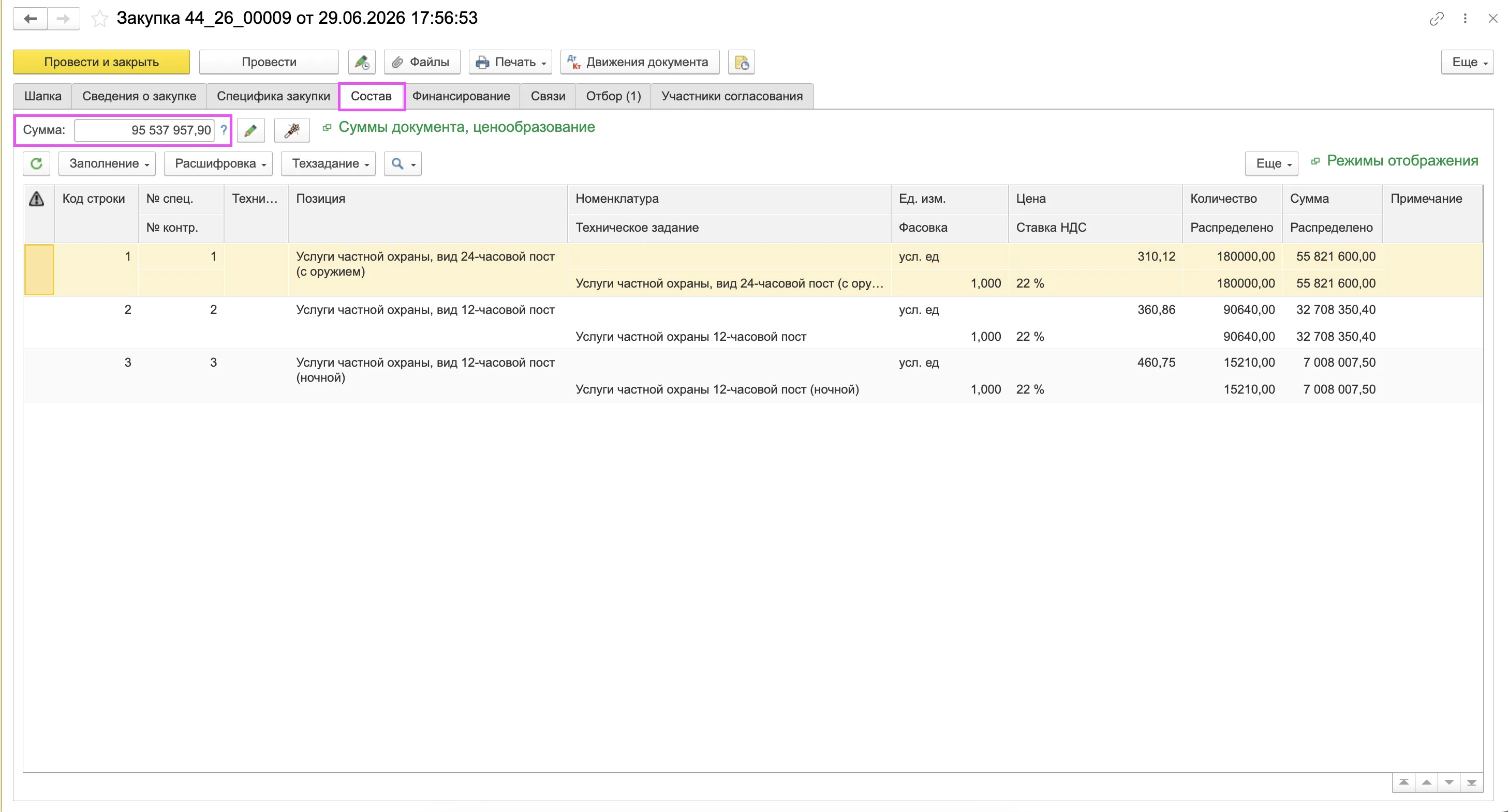The image size is (1508, 812).
Task: Click the pen-with-clock icon next to Провести
Action: point(362,62)
